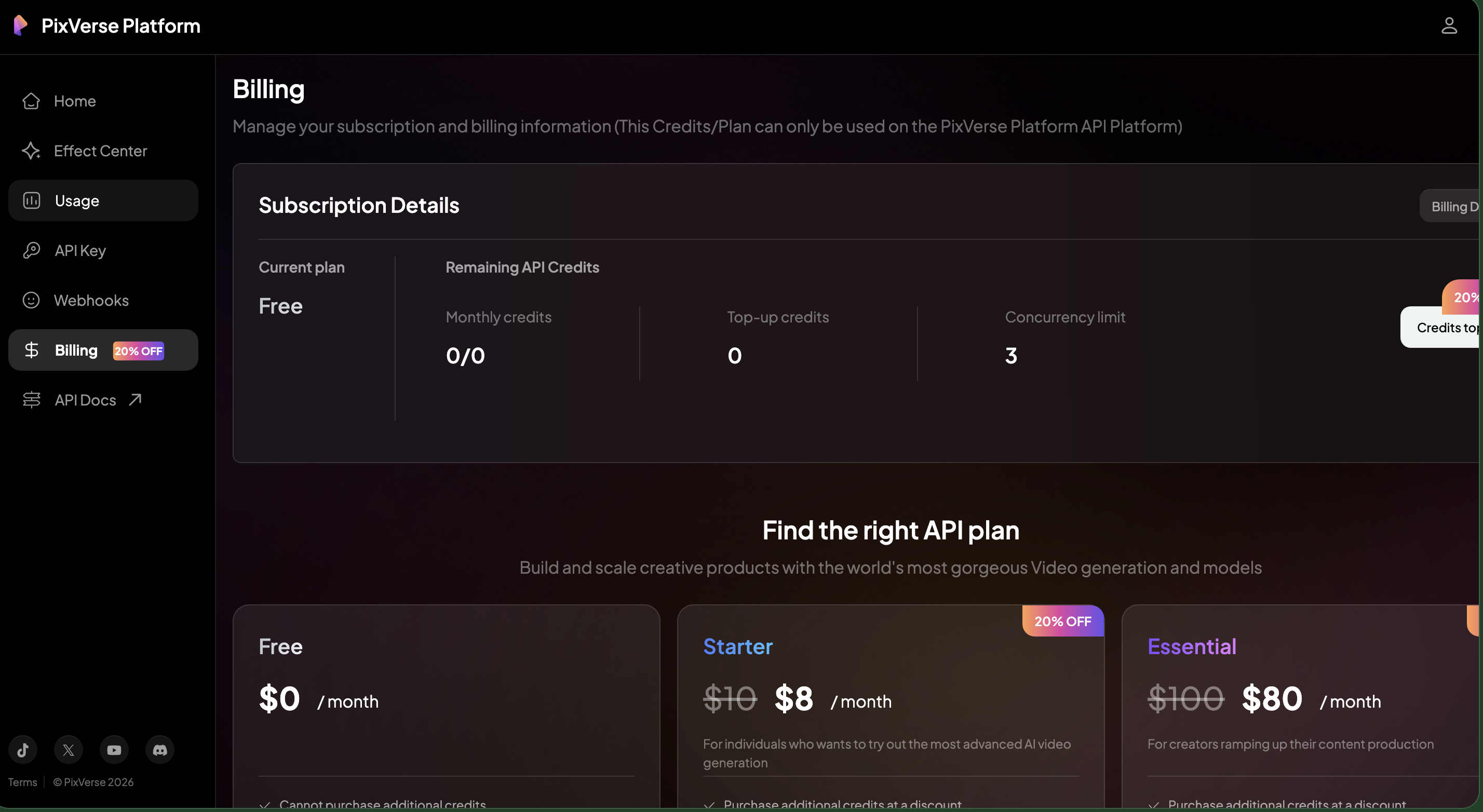Screen dimensions: 1483x812
Task: Select the Starter plan card title
Action: pos(737,646)
